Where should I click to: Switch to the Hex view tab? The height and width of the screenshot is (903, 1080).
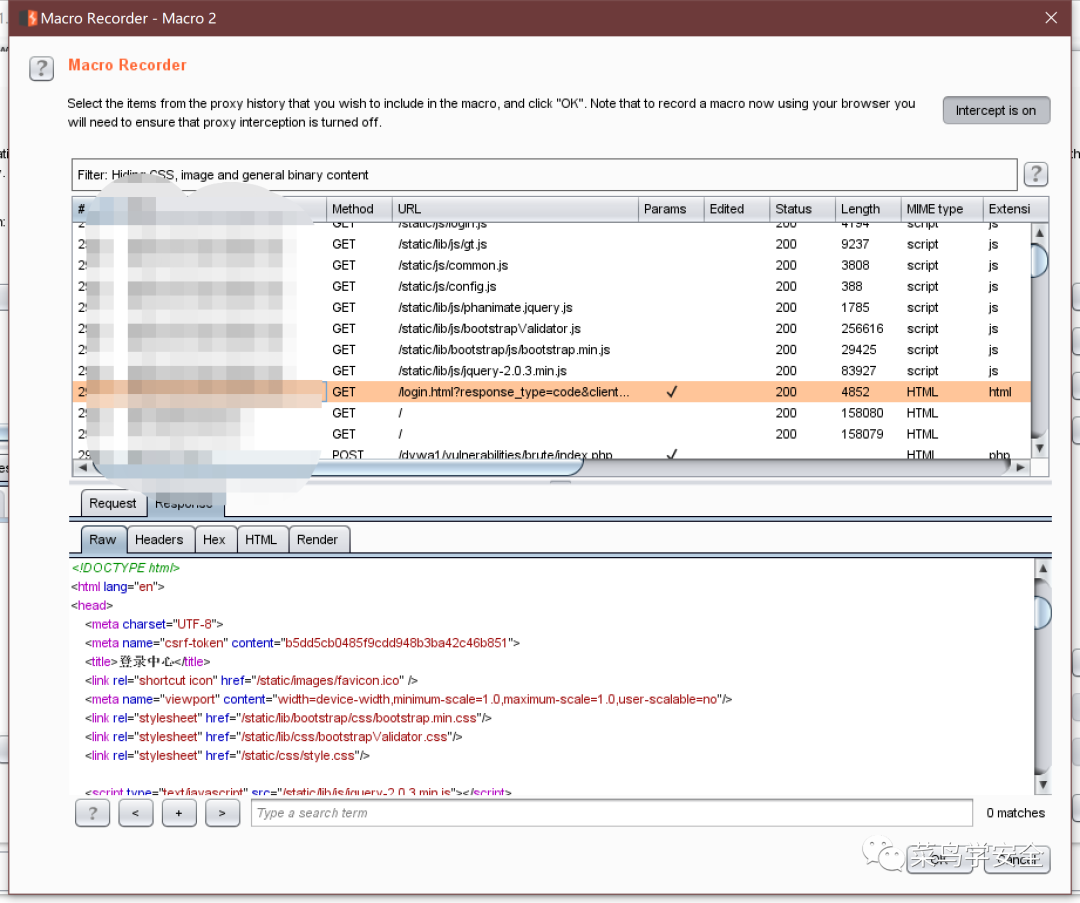[214, 539]
